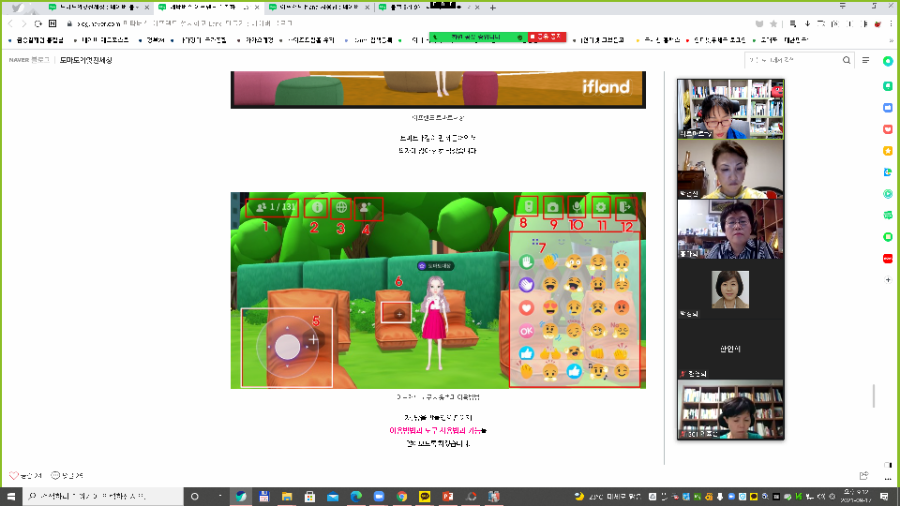Open File Explorer from the taskbar
The image size is (900, 506).
click(287, 496)
